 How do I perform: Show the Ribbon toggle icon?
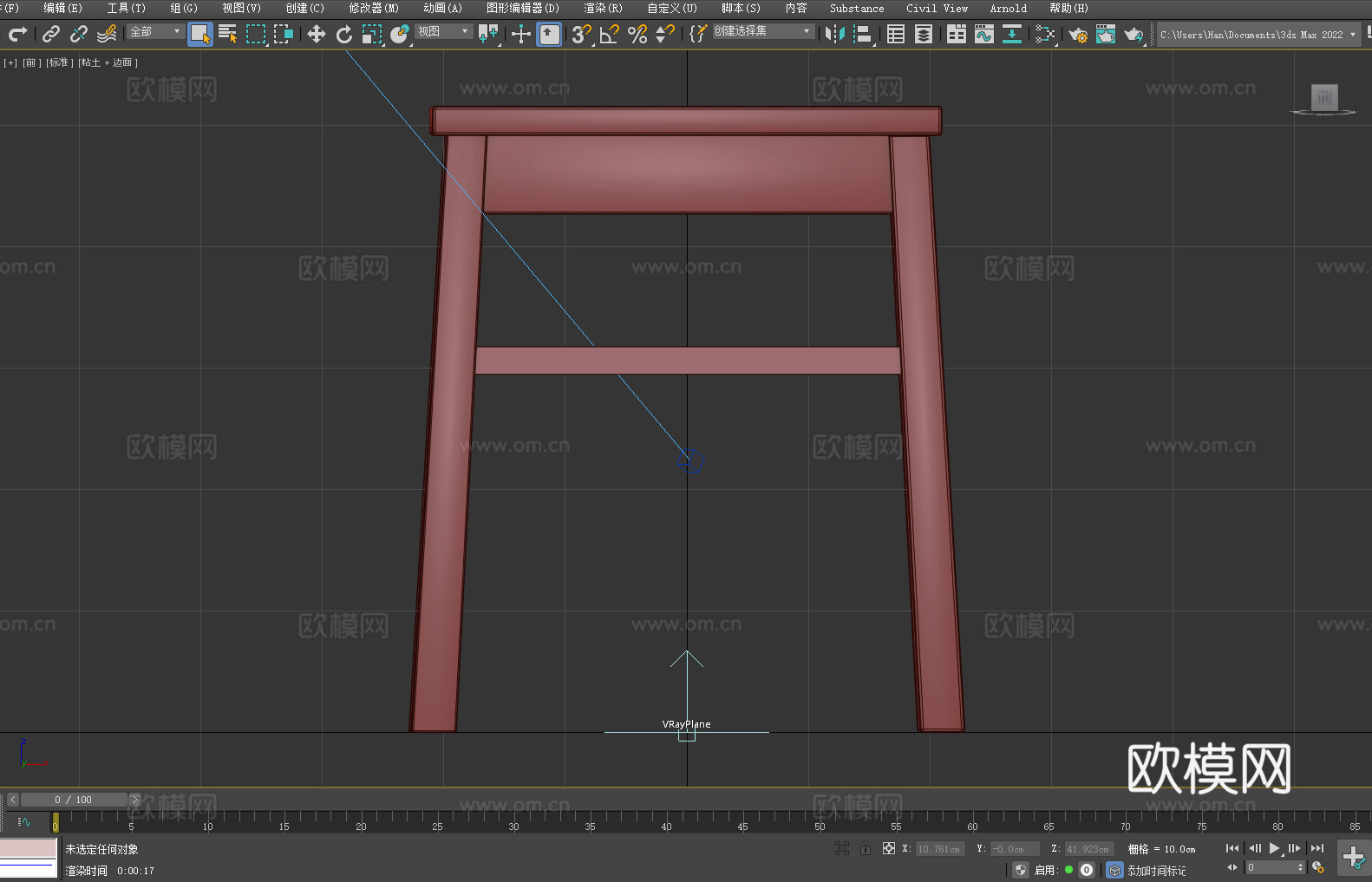[x=957, y=34]
